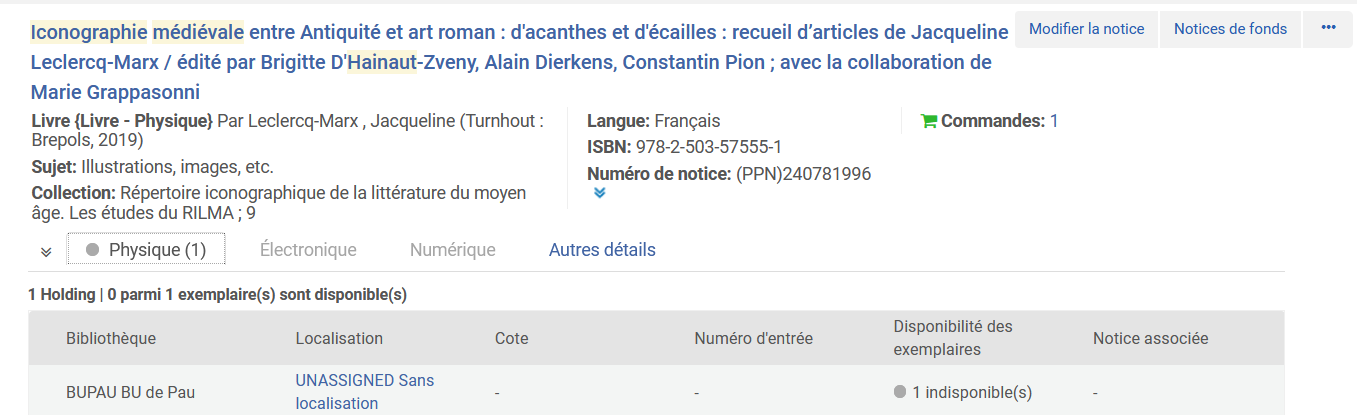Click the green shopping cart Commandes icon
This screenshot has height=415, width=1357.
tap(929, 122)
